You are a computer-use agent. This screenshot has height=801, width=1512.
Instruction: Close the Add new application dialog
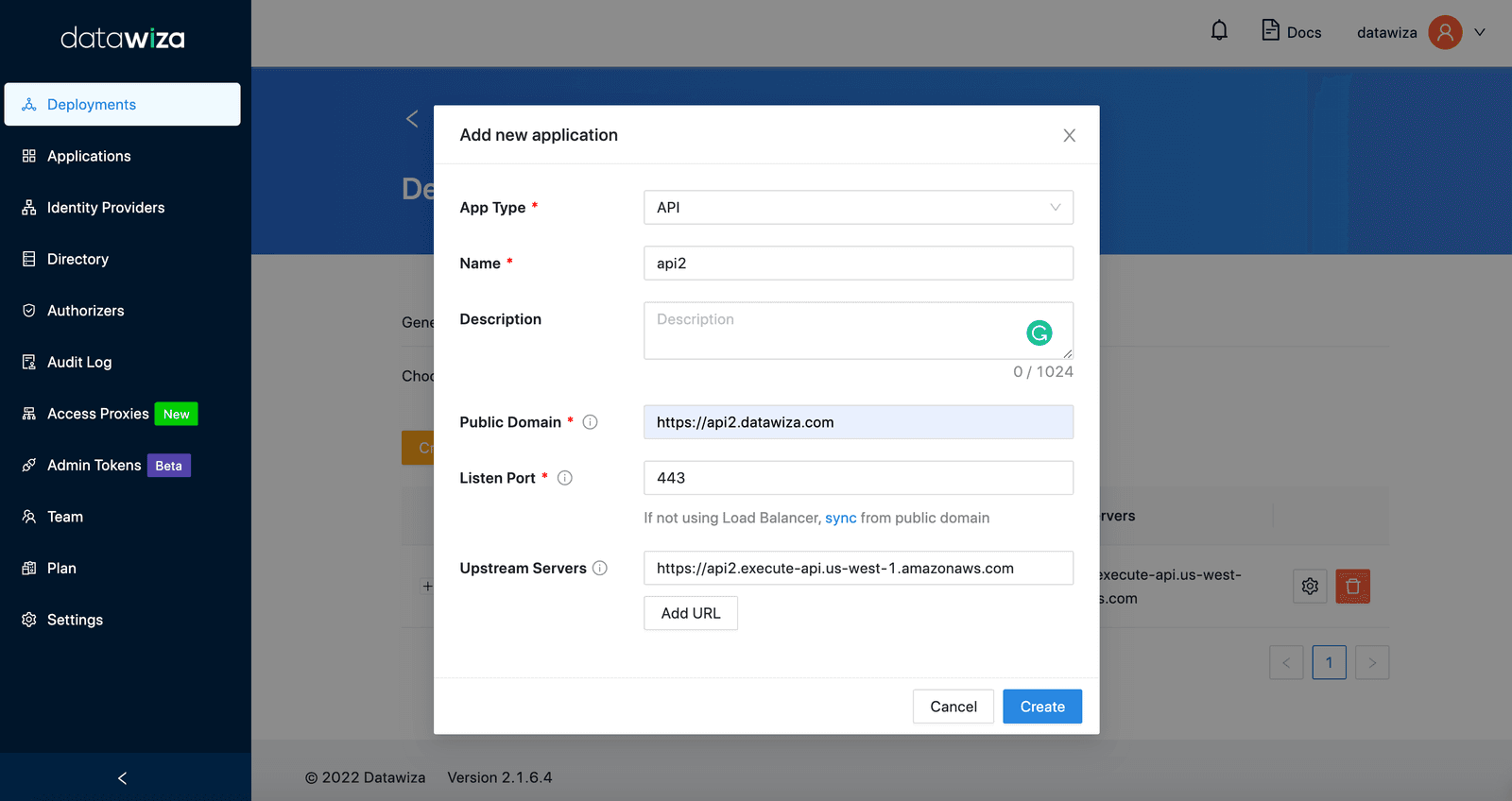point(1069,135)
